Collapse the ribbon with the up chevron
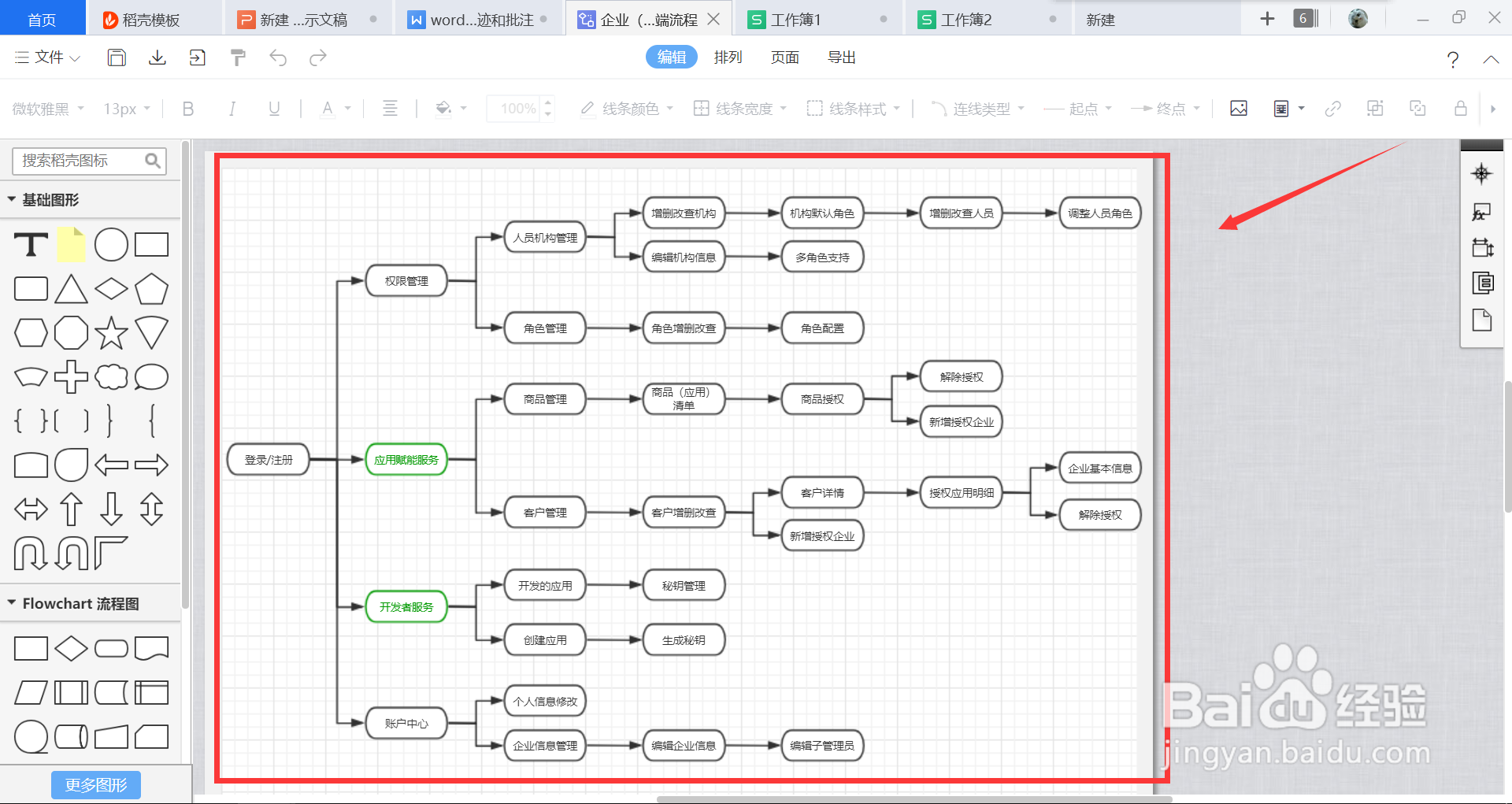The width and height of the screenshot is (1512, 804). point(1491,59)
